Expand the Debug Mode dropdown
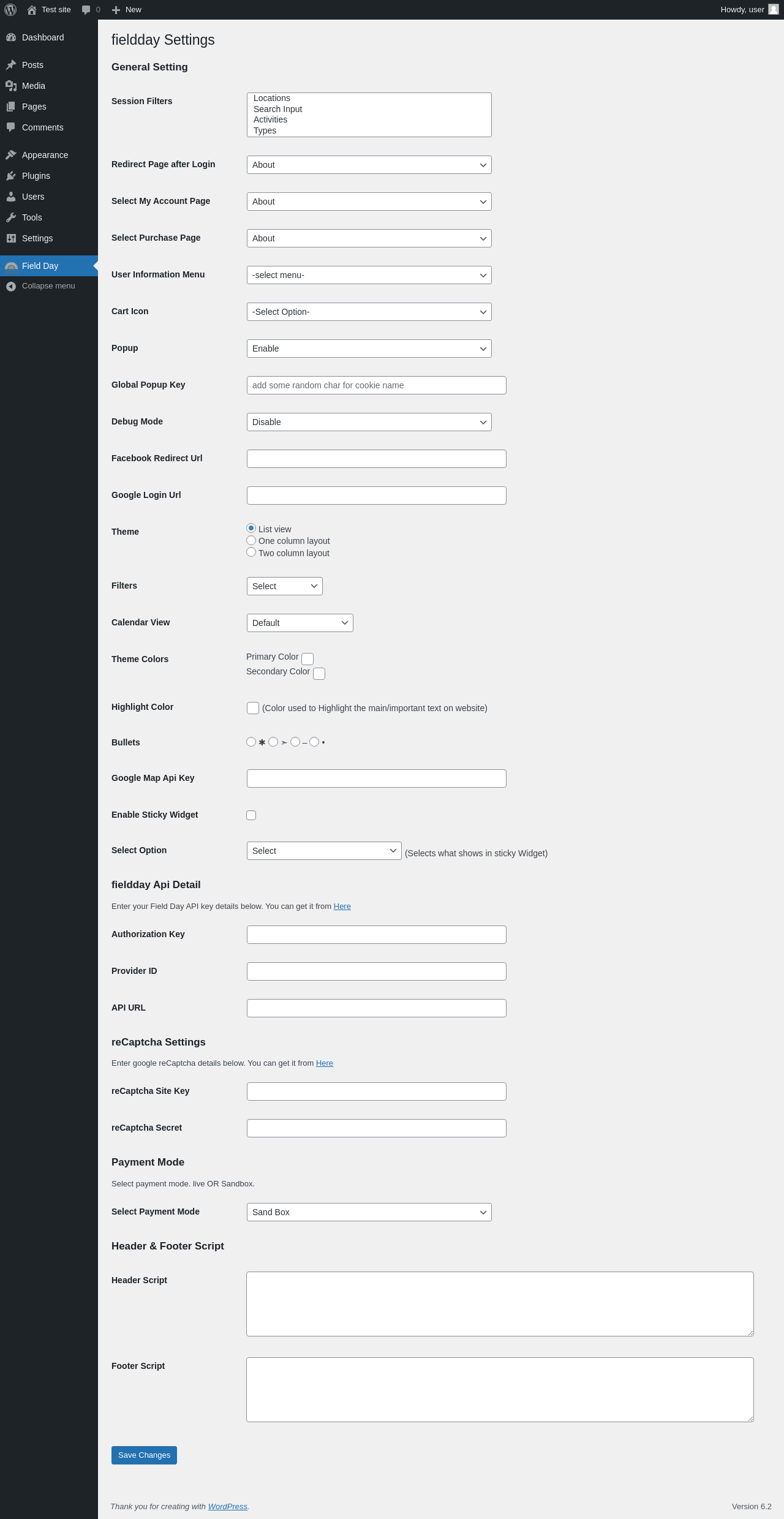 [x=369, y=422]
